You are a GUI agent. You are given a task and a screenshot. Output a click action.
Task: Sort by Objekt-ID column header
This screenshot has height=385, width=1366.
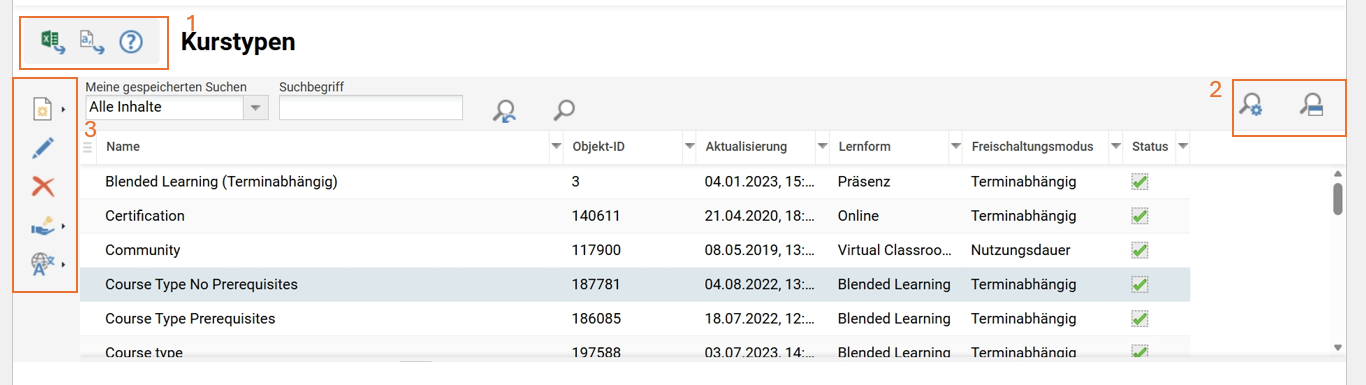[599, 147]
